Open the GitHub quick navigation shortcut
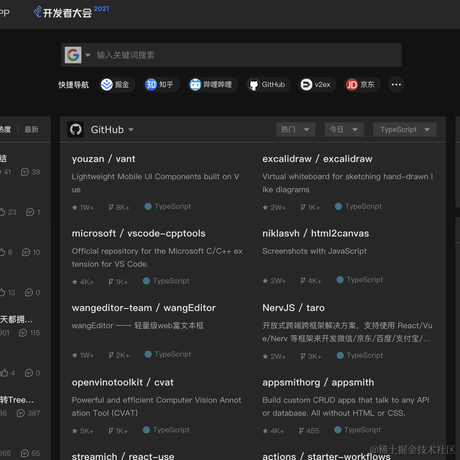 tap(267, 85)
